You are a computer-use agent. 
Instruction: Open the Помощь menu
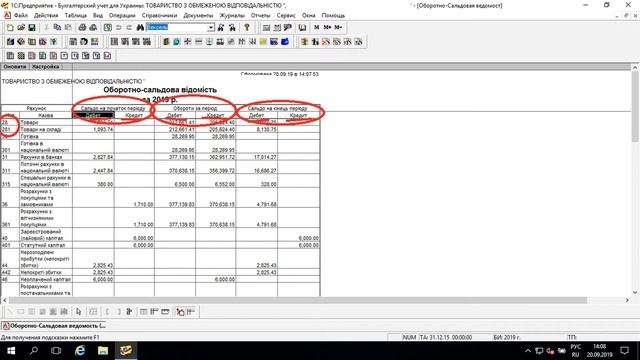333,16
